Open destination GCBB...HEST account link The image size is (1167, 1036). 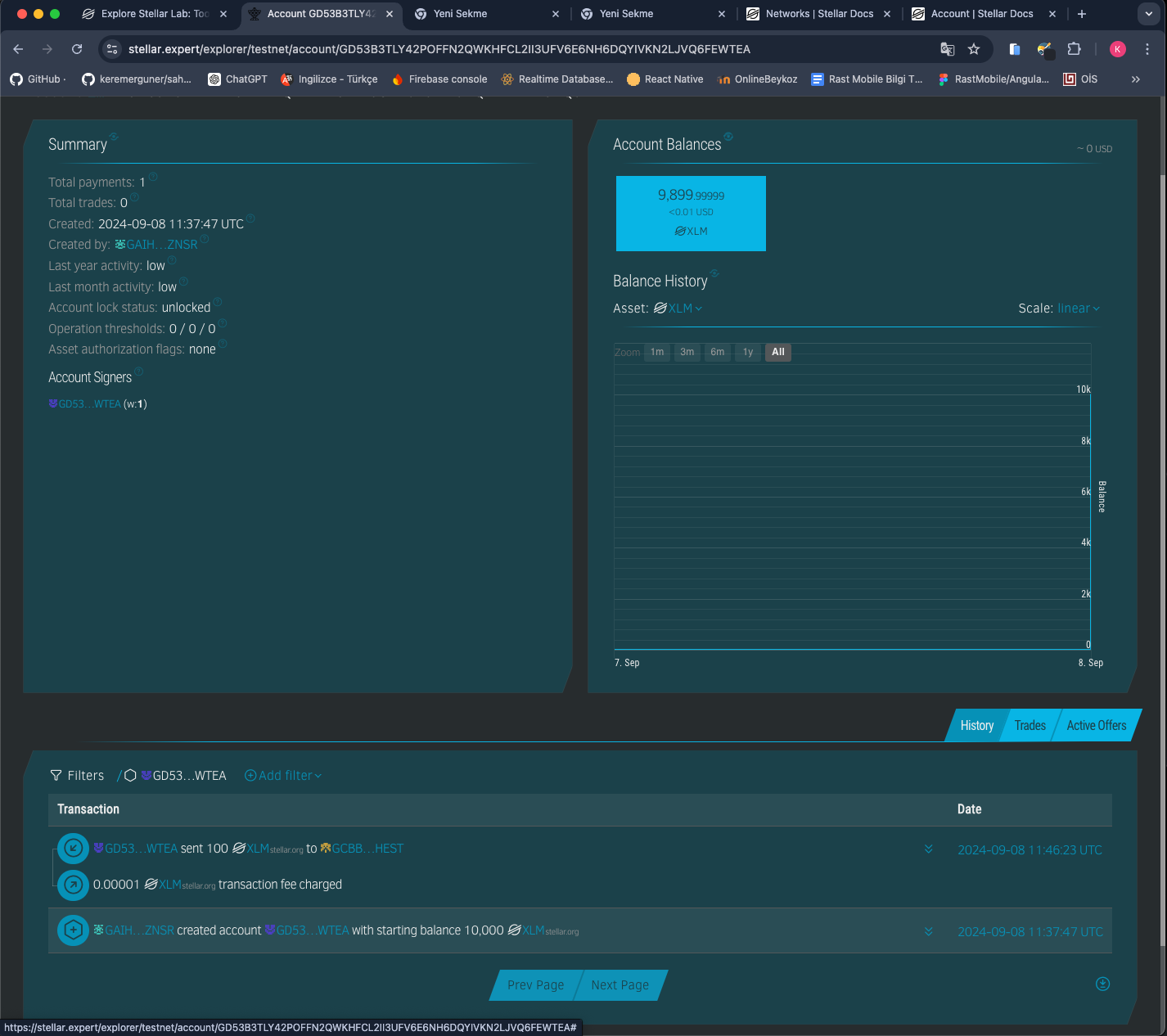coord(362,849)
